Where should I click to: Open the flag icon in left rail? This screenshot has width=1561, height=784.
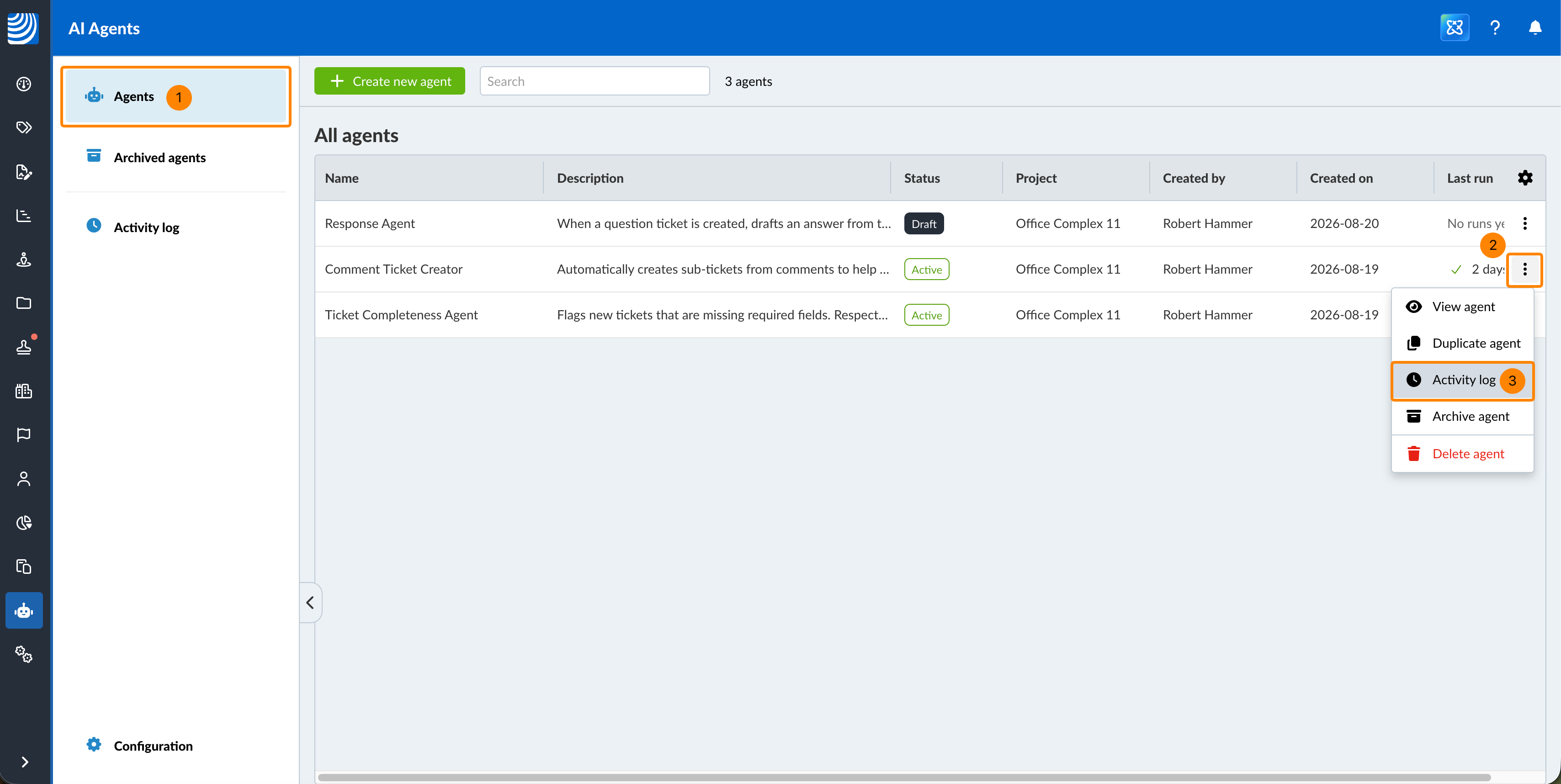[24, 434]
